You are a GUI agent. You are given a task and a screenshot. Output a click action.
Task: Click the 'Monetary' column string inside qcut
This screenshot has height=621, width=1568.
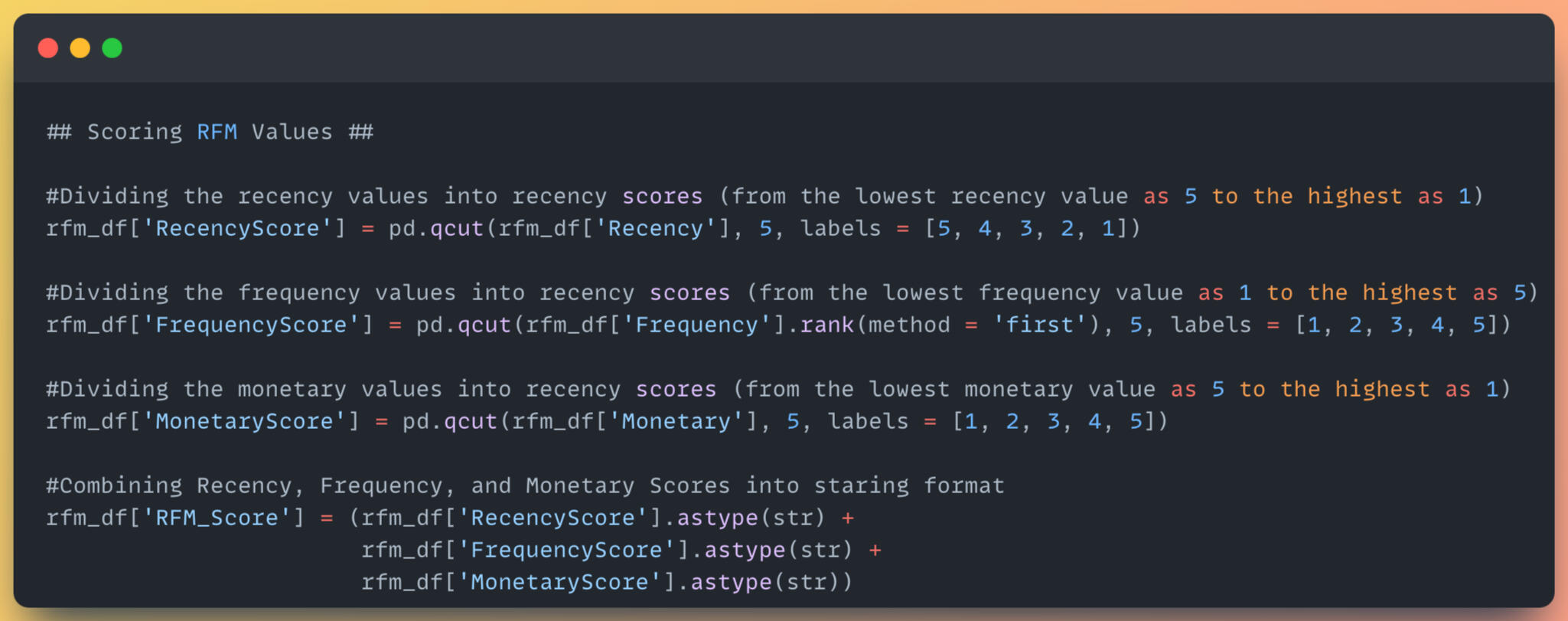point(676,421)
